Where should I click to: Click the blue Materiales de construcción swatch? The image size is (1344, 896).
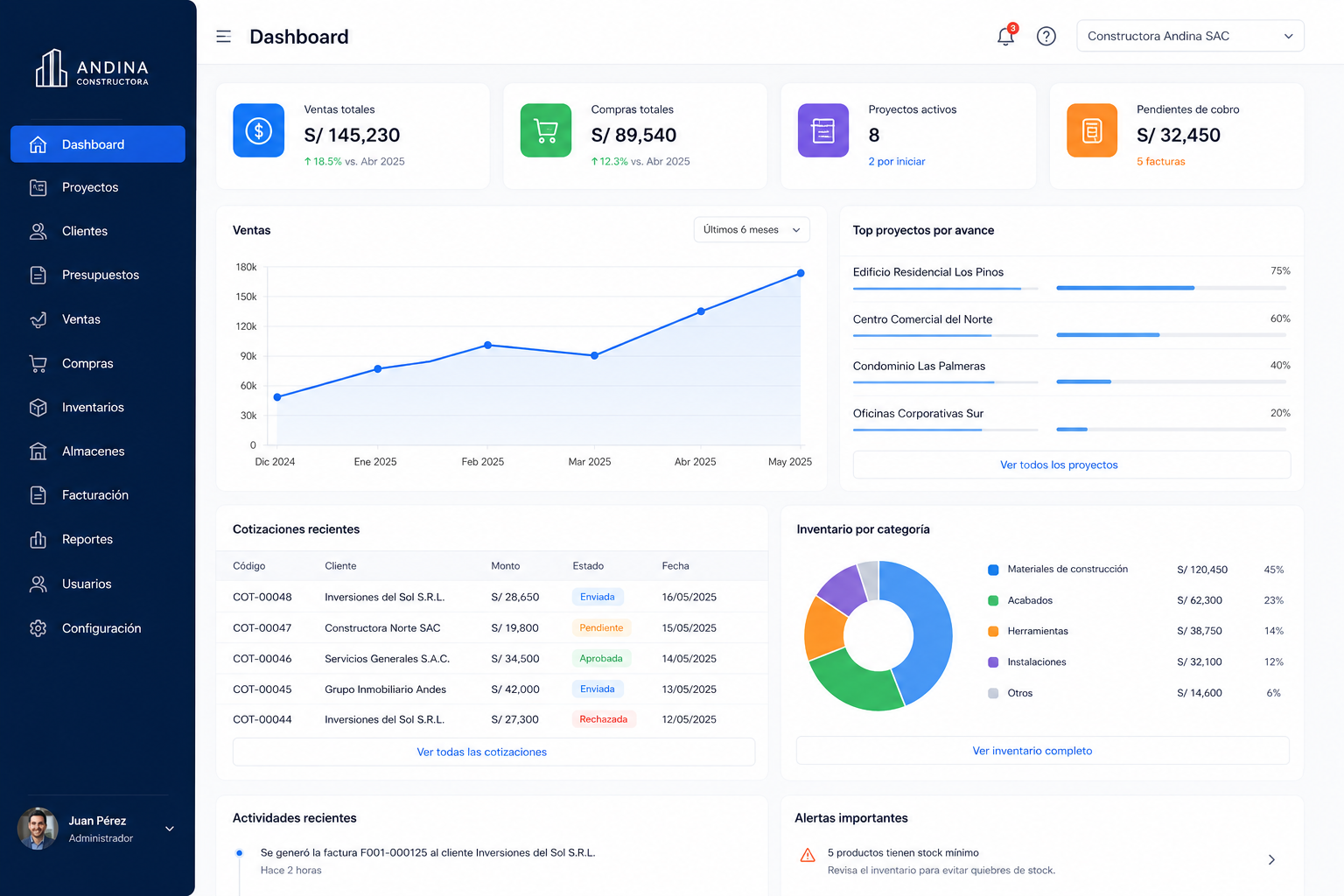click(993, 570)
